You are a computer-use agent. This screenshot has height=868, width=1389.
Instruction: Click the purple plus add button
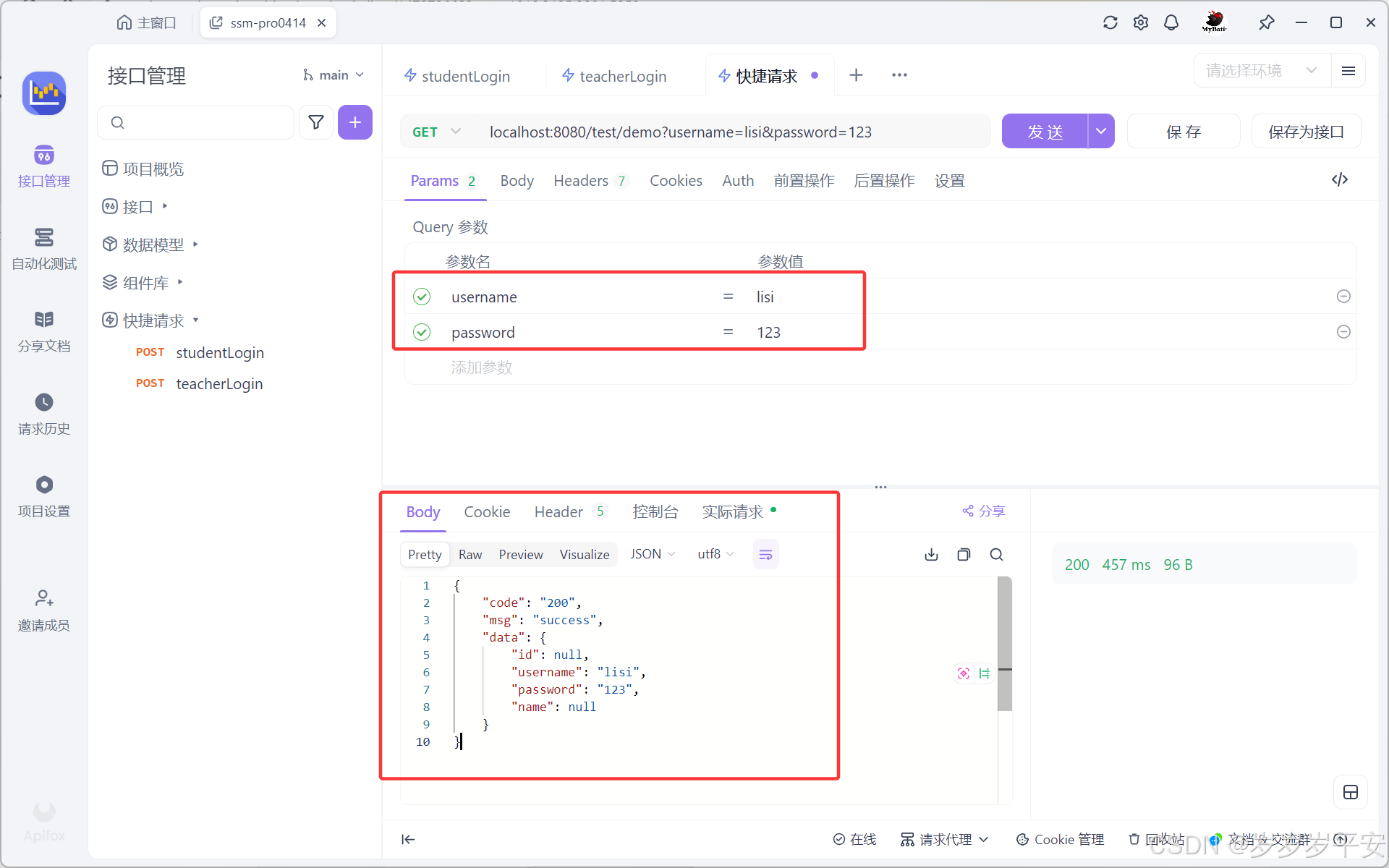point(354,122)
